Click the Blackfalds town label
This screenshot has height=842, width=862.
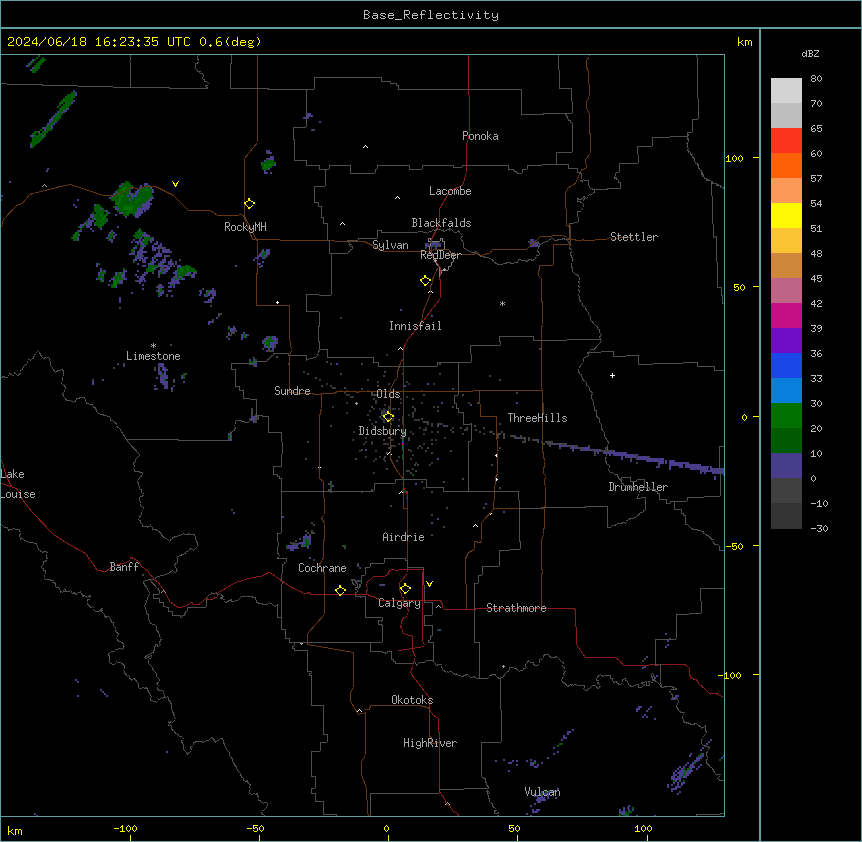tap(441, 223)
